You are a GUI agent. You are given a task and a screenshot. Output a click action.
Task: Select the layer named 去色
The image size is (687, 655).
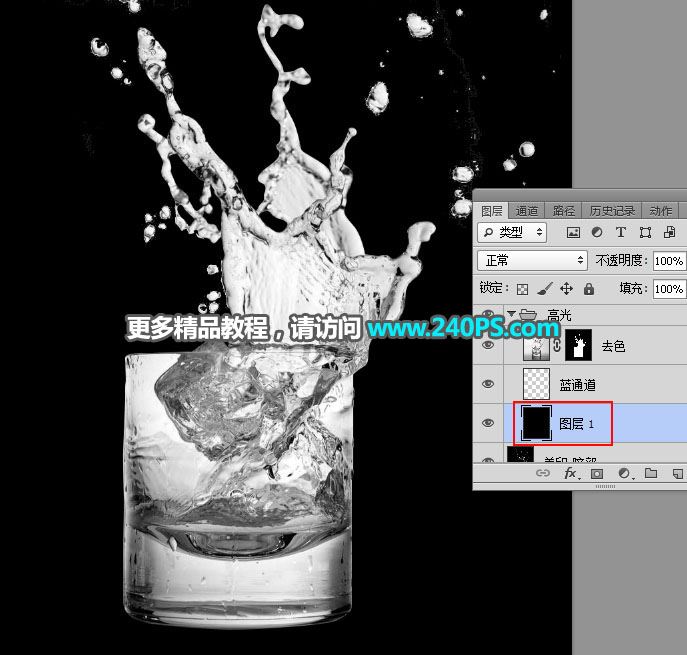613,347
